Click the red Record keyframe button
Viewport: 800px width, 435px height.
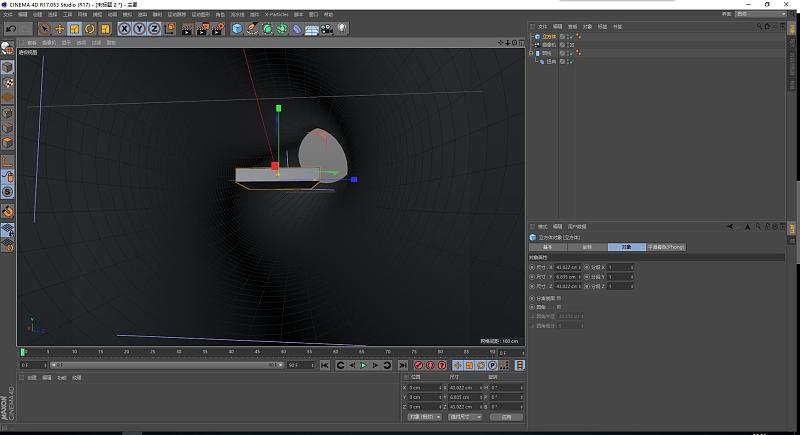[x=418, y=366]
